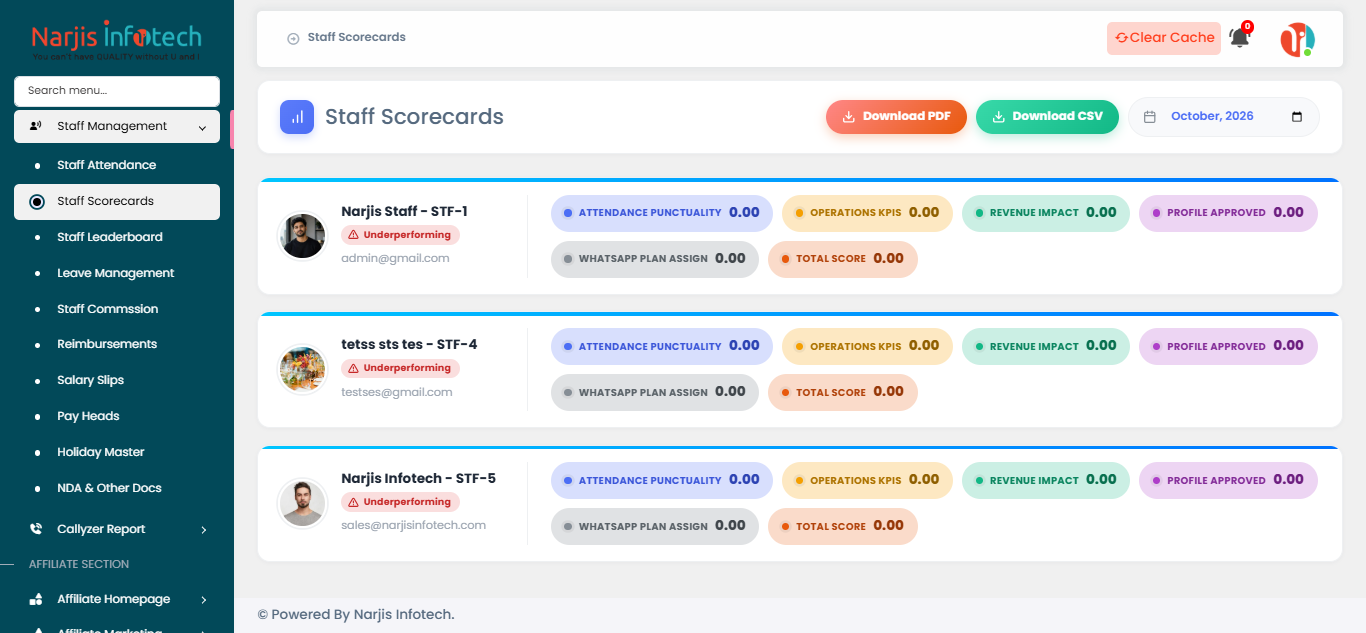1366x633 pixels.
Task: Click the email admin@gmail.com
Action: pyautogui.click(x=395, y=258)
